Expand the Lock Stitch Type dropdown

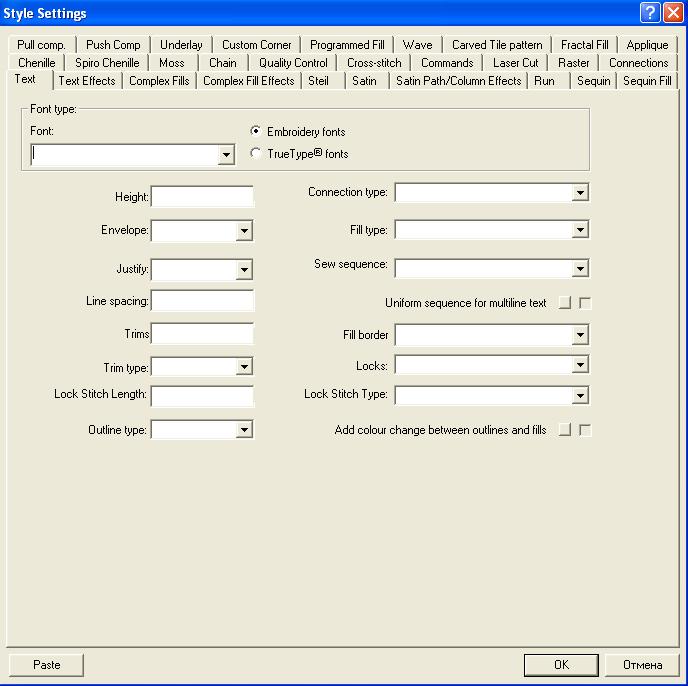click(x=580, y=395)
